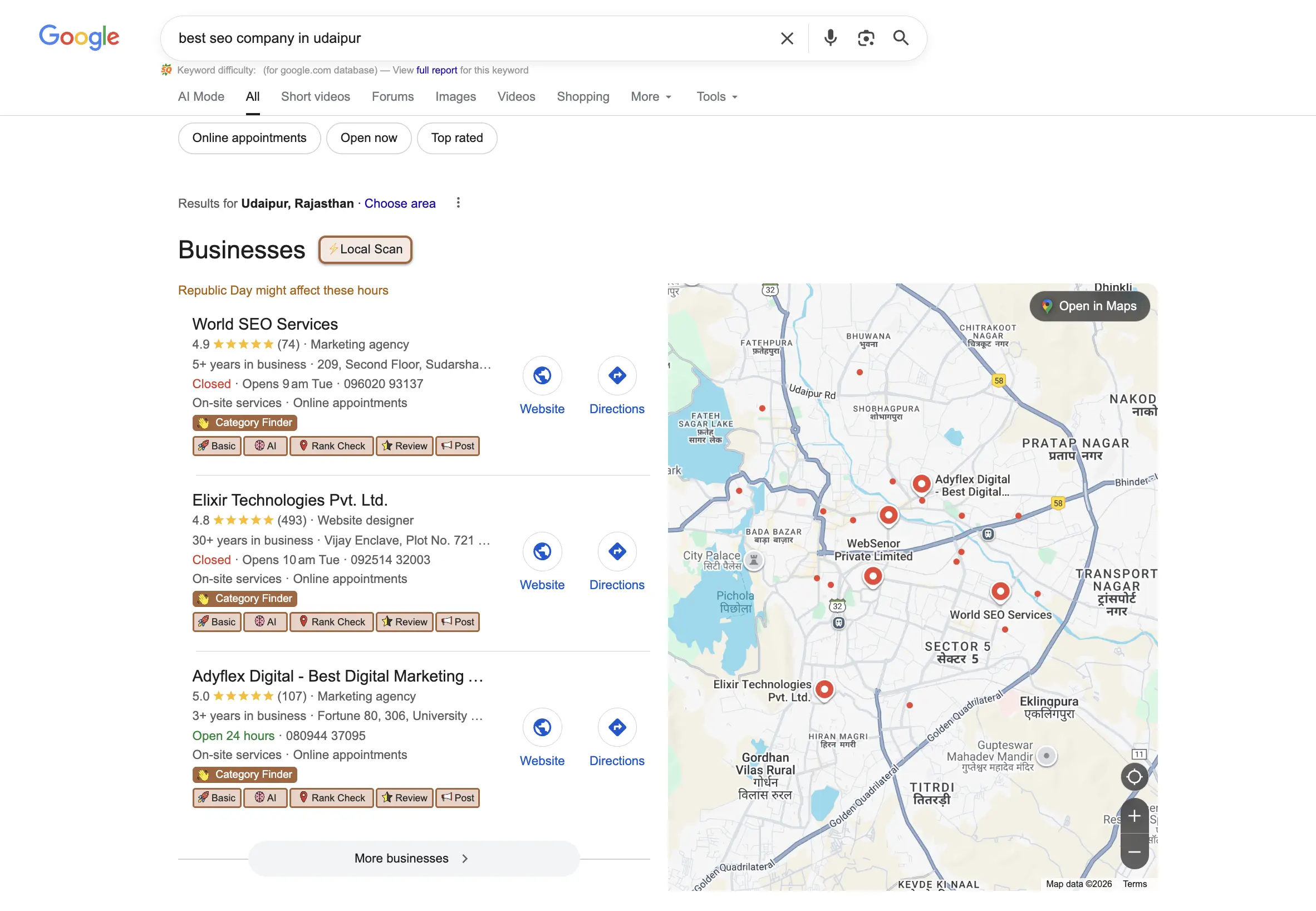Viewport: 1316px width, 911px height.
Task: Expand the More search categories dropdown
Action: tap(651, 97)
